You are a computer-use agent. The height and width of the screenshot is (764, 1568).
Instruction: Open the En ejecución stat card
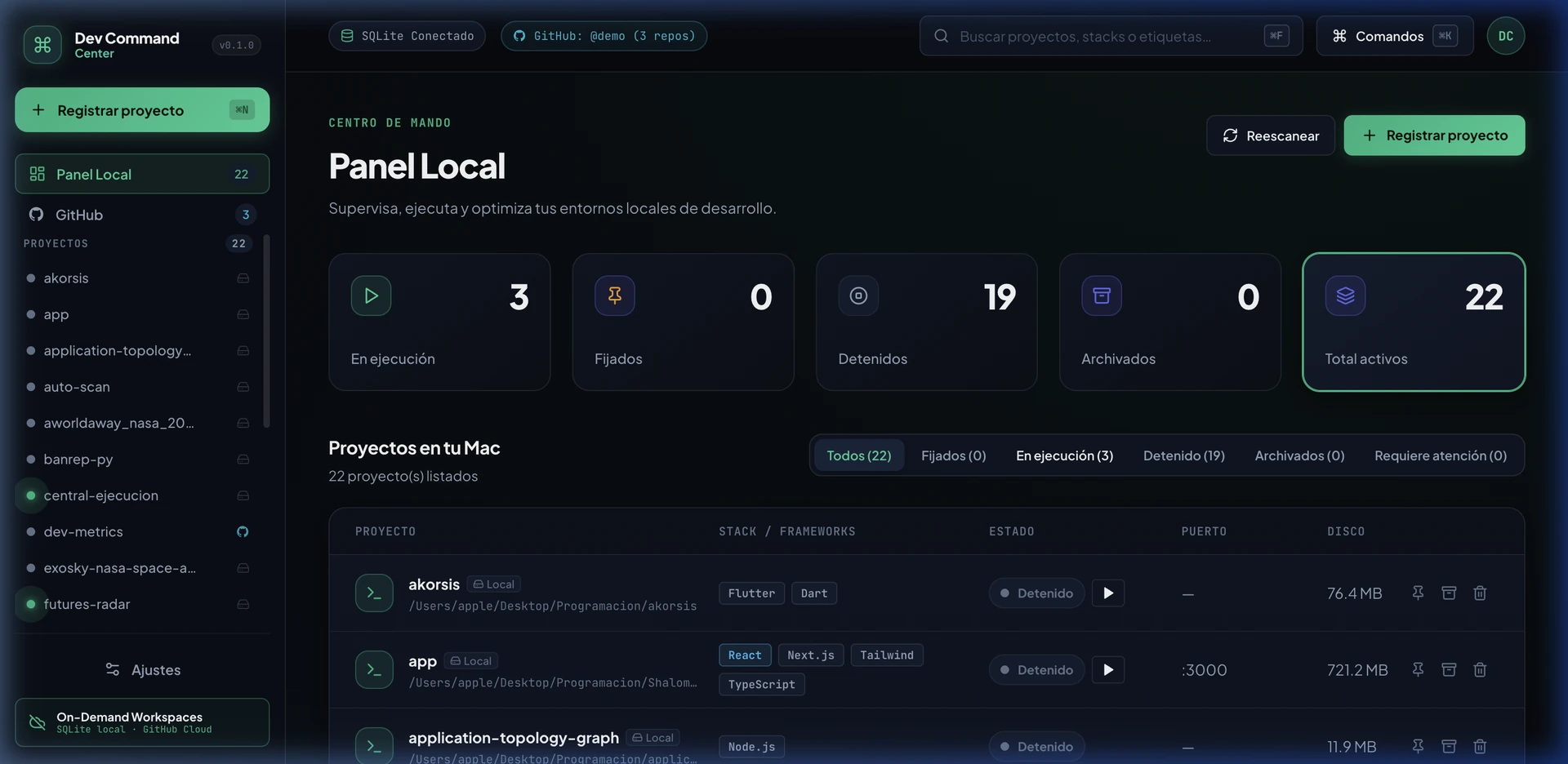point(439,322)
